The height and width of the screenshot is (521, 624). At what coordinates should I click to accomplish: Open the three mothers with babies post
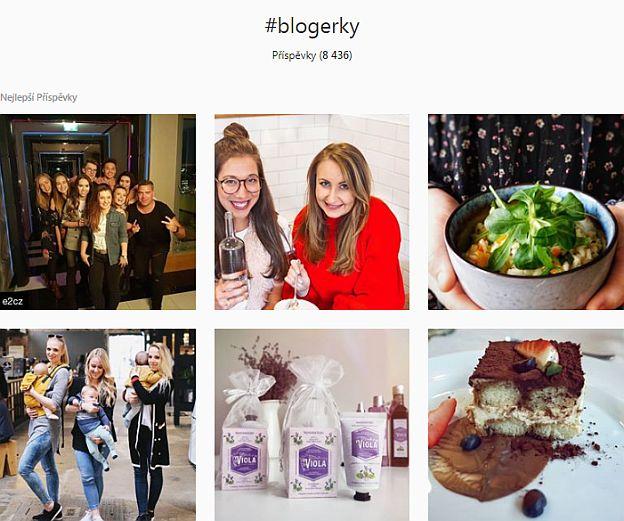(98, 425)
